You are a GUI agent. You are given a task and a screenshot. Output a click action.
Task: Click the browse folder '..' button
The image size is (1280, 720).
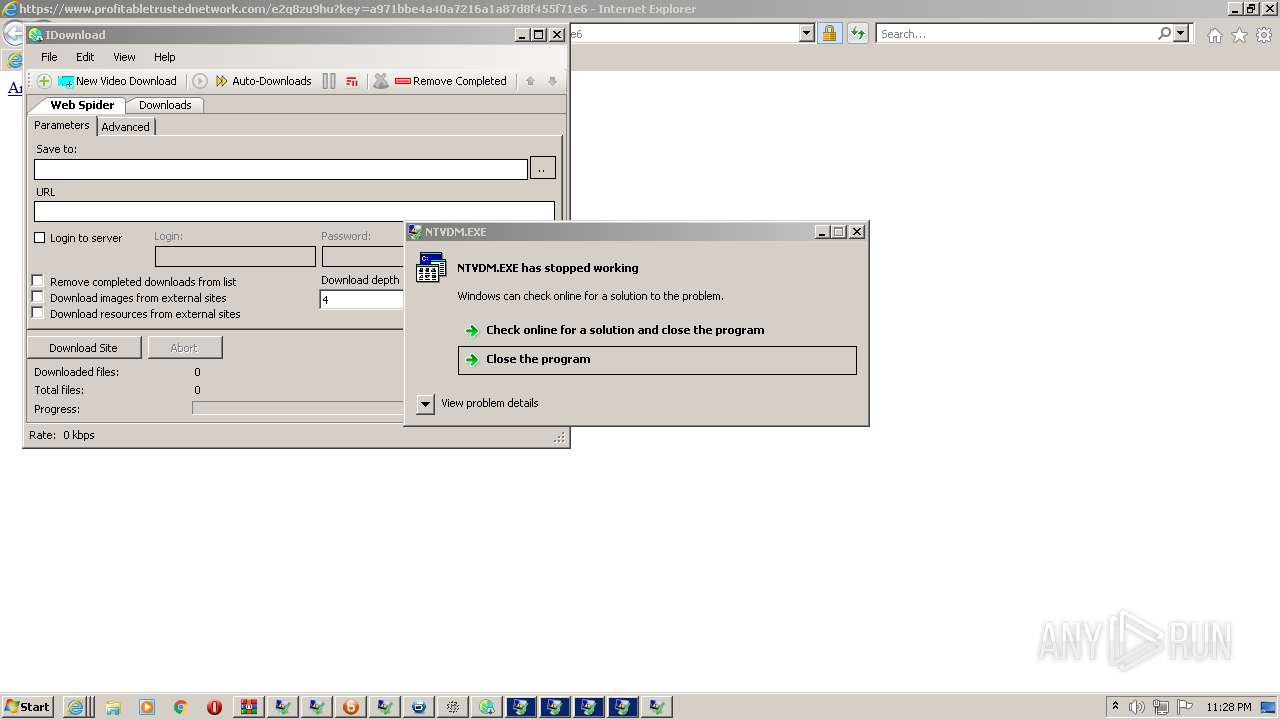542,168
